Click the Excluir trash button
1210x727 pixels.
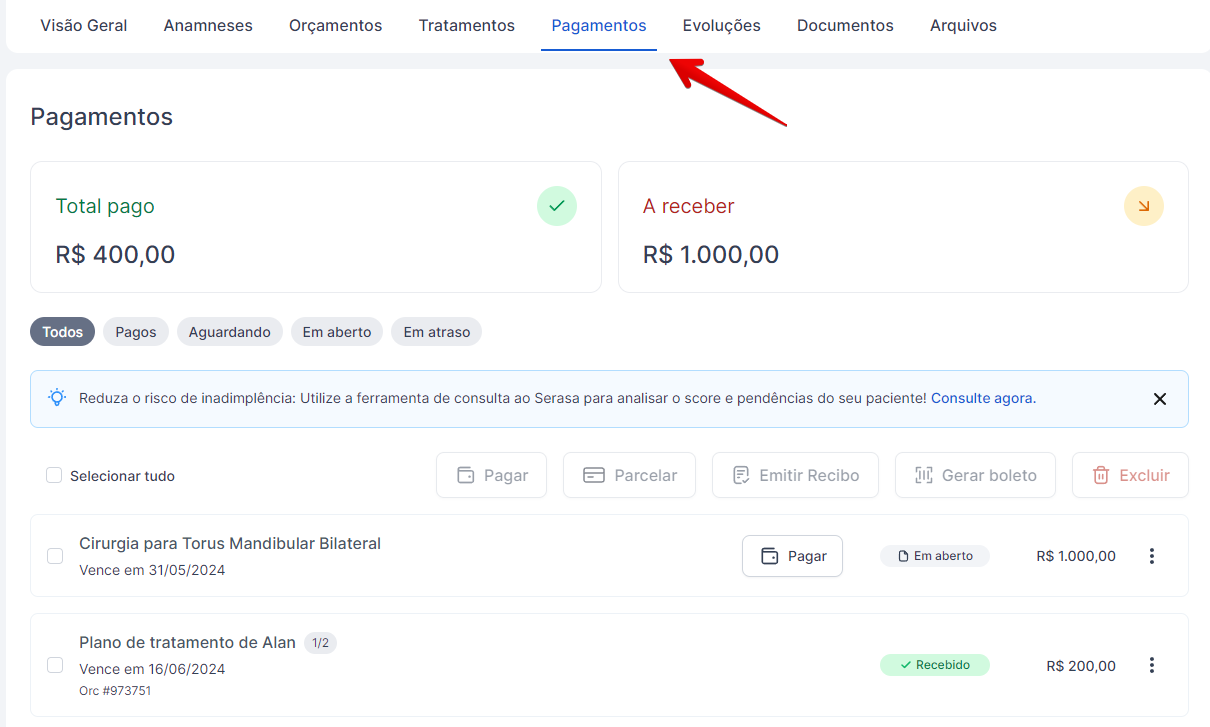(x=1130, y=476)
